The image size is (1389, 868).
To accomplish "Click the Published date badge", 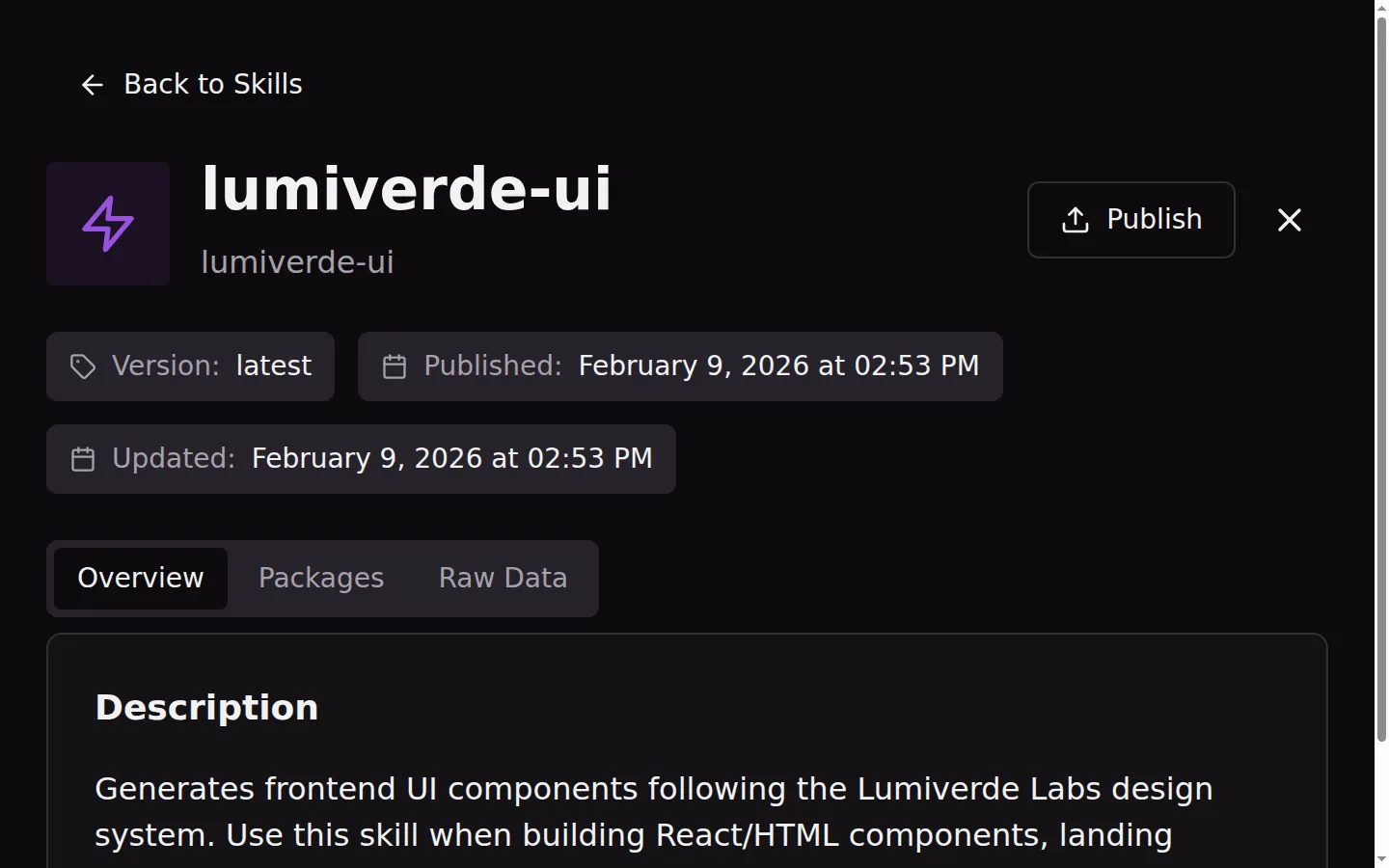I will click(679, 366).
